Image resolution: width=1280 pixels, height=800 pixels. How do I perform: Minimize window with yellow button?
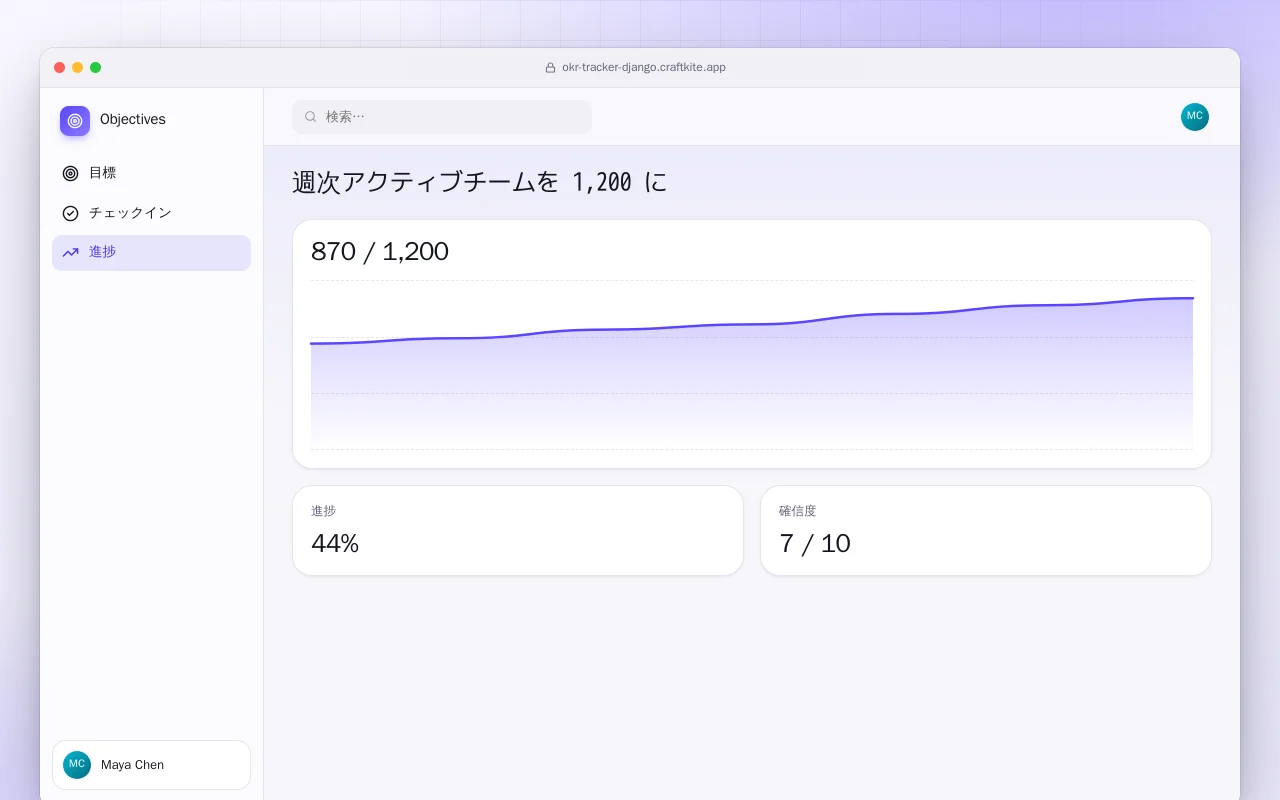coord(78,68)
